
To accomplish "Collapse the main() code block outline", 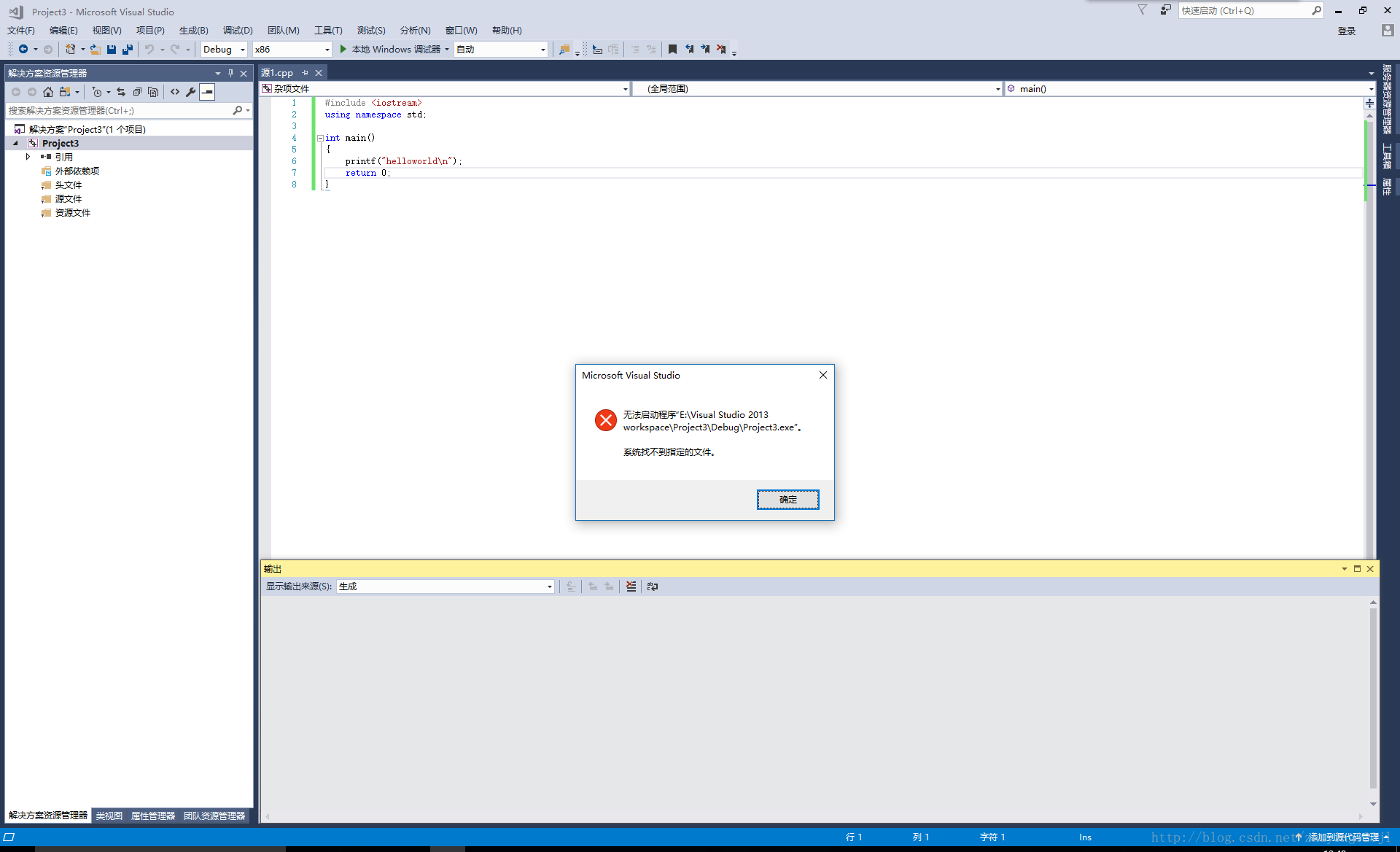I will (320, 138).
